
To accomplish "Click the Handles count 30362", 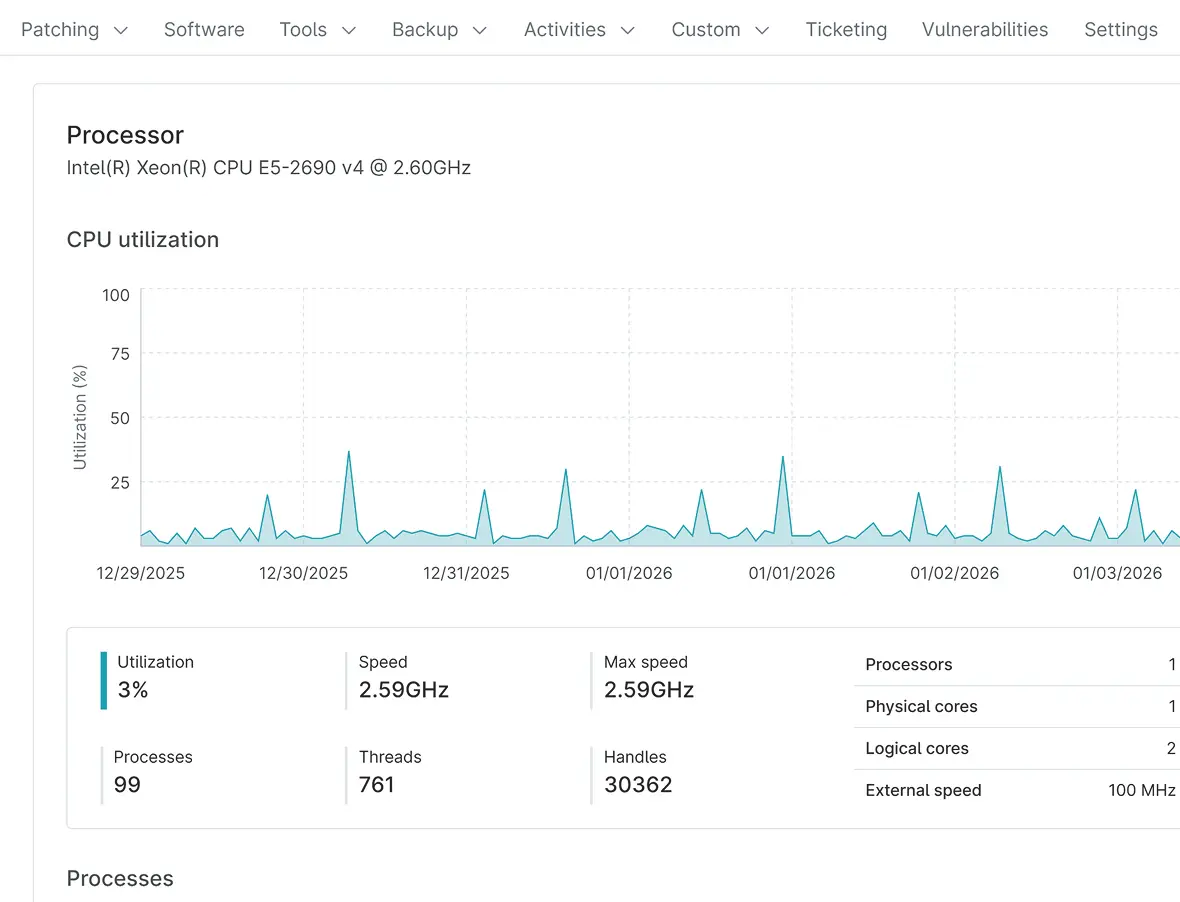I will pyautogui.click(x=638, y=785).
